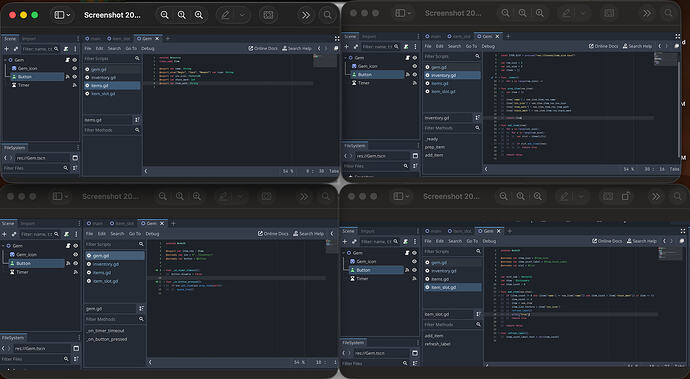Close the Gem tab in the gem.gd window
This screenshot has height=379, width=690.
[162, 224]
